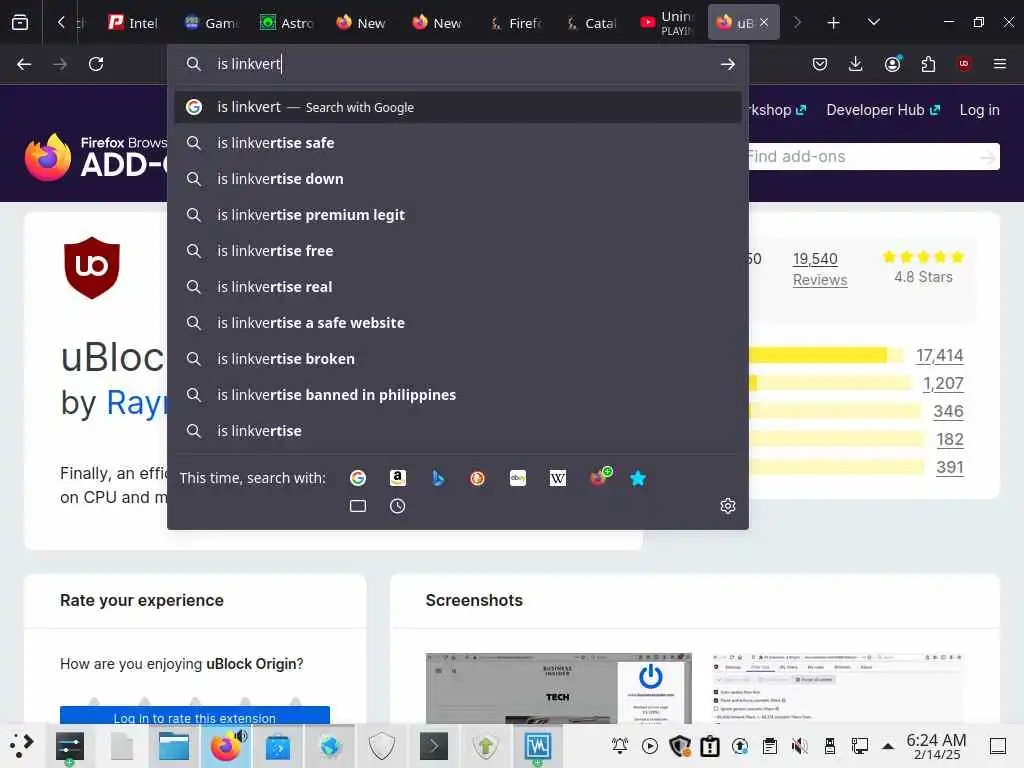
Task: Open Firefox account menu
Action: (x=893, y=63)
